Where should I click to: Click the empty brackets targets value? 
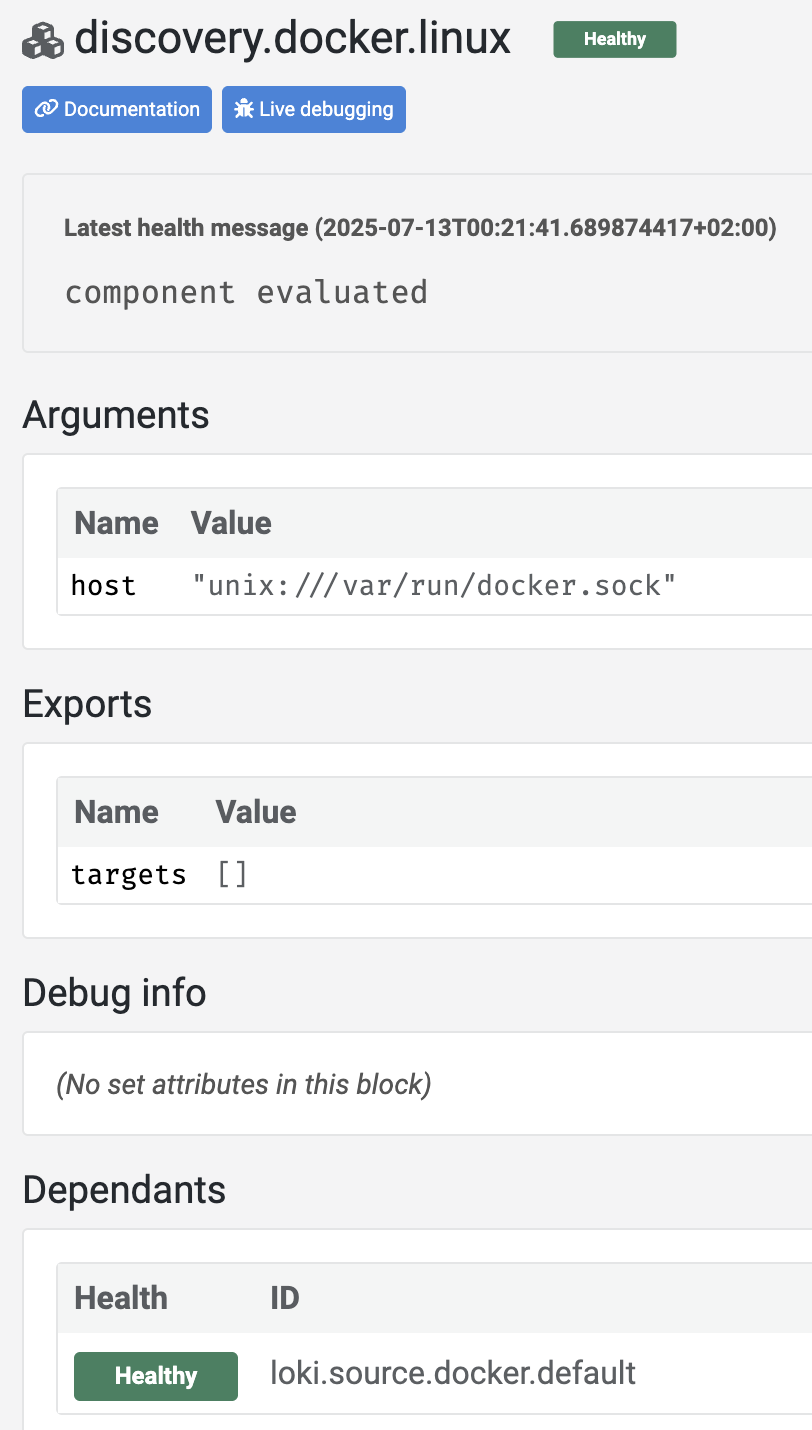[x=232, y=875]
